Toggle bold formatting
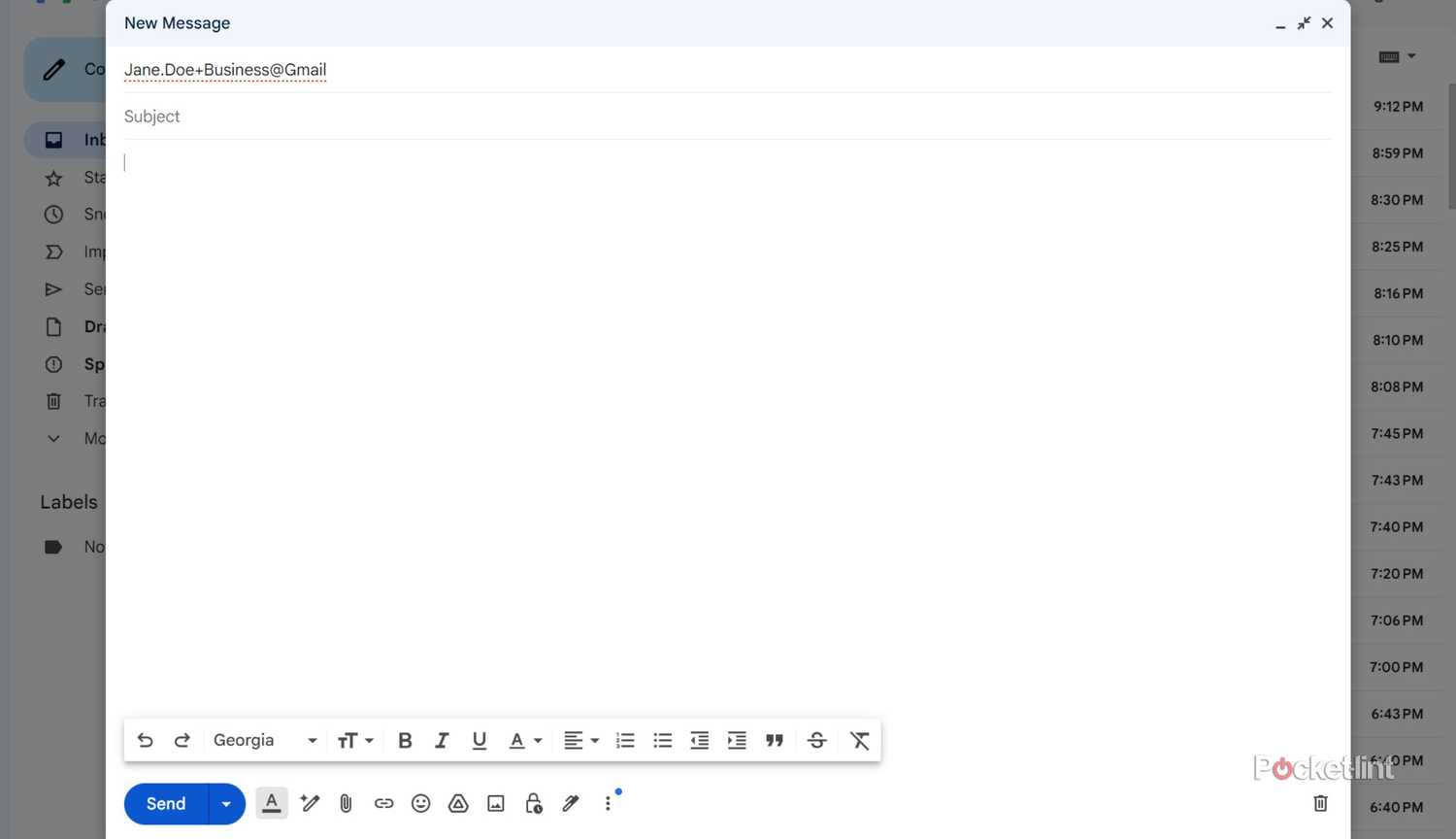1456x839 pixels. [x=404, y=740]
